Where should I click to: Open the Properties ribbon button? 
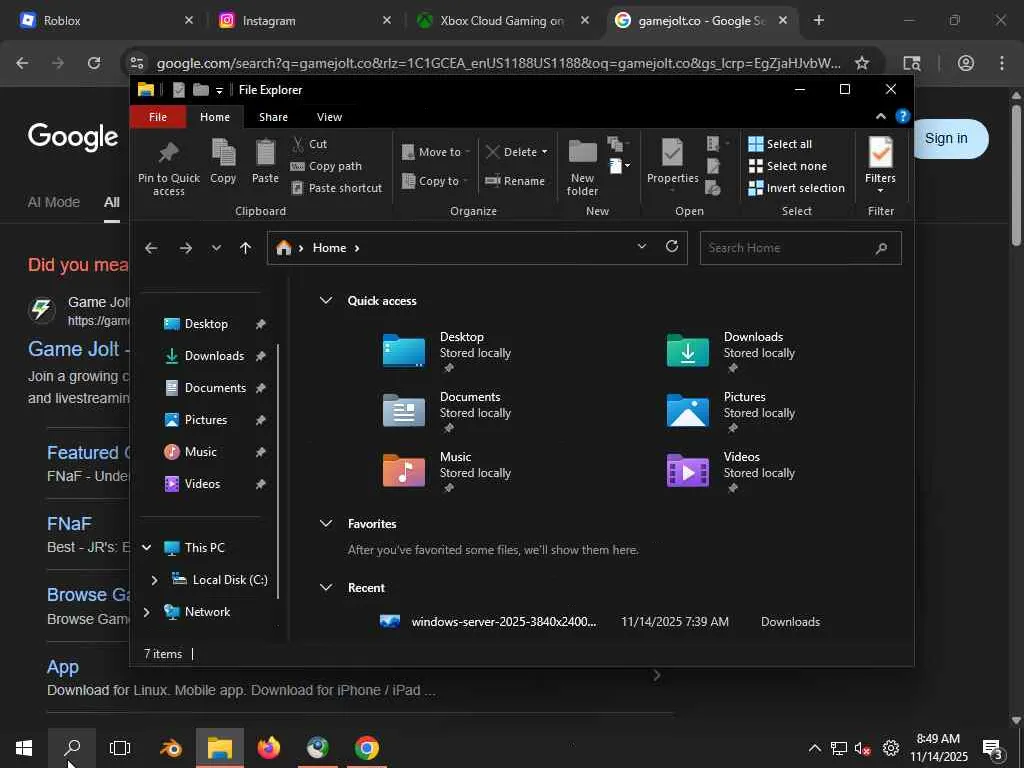click(x=672, y=160)
